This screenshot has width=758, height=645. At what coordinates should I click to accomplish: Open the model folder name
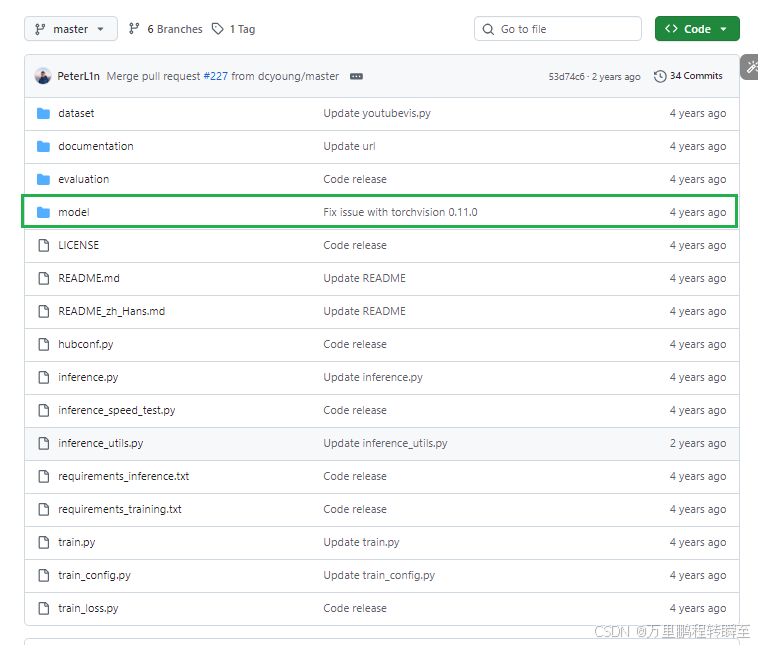(74, 212)
